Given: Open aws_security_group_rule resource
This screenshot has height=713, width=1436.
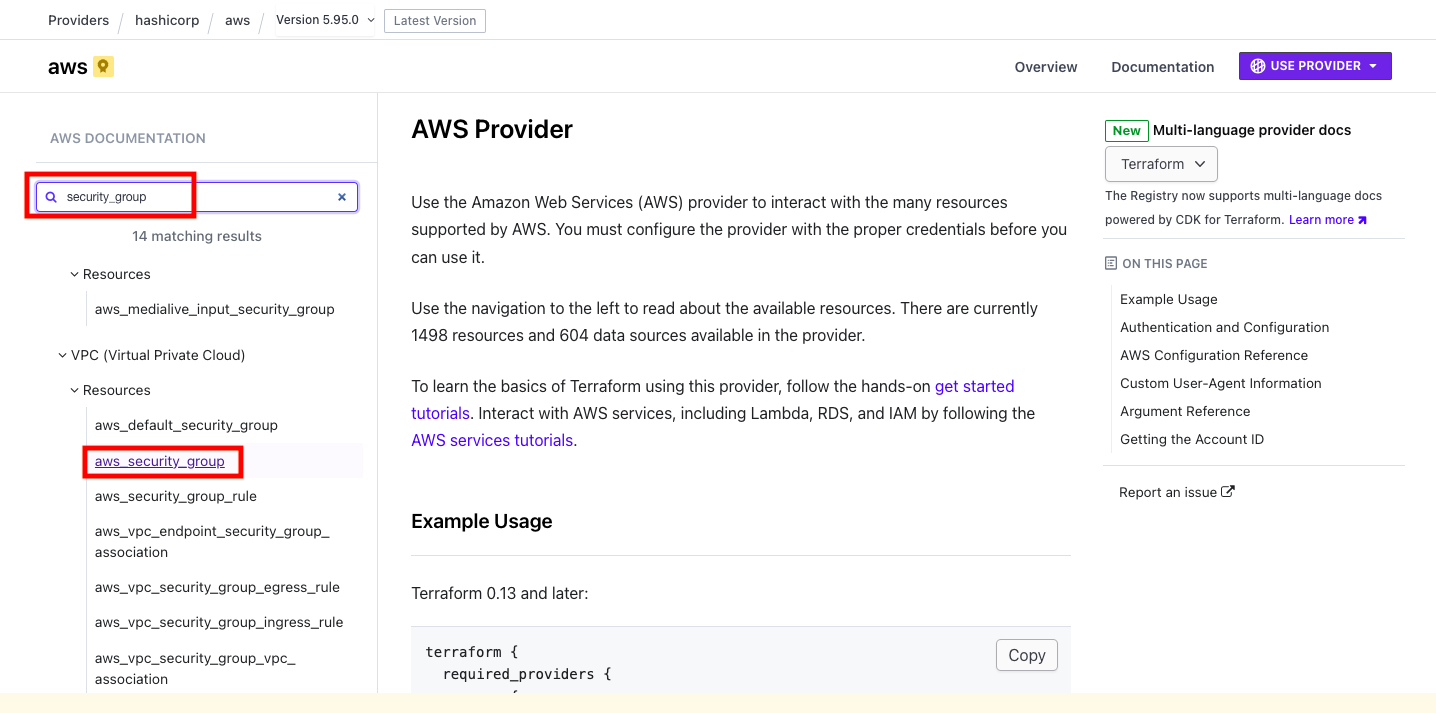Looking at the screenshot, I should (x=176, y=496).
